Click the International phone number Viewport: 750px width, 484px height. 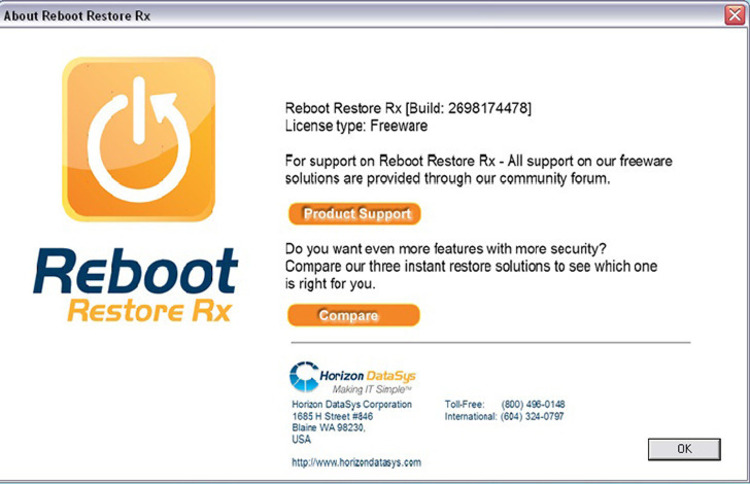[532, 417]
